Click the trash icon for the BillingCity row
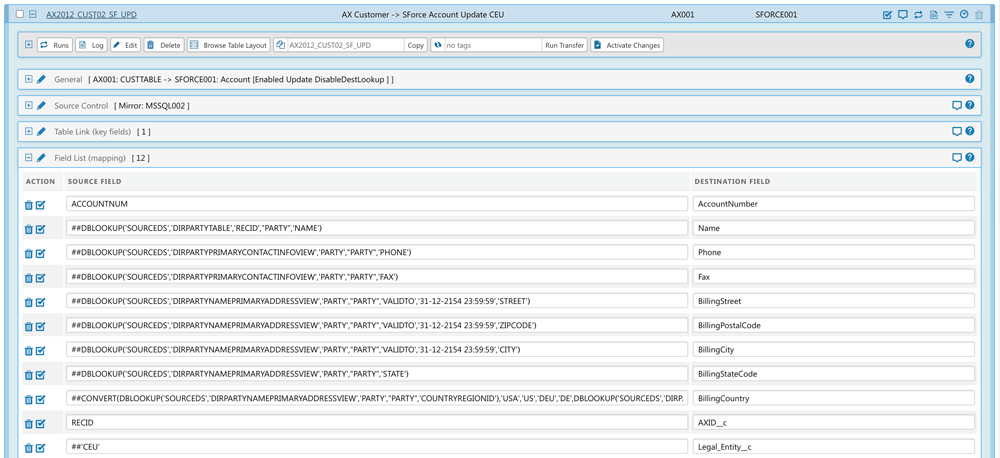The image size is (1000, 458). click(x=28, y=350)
